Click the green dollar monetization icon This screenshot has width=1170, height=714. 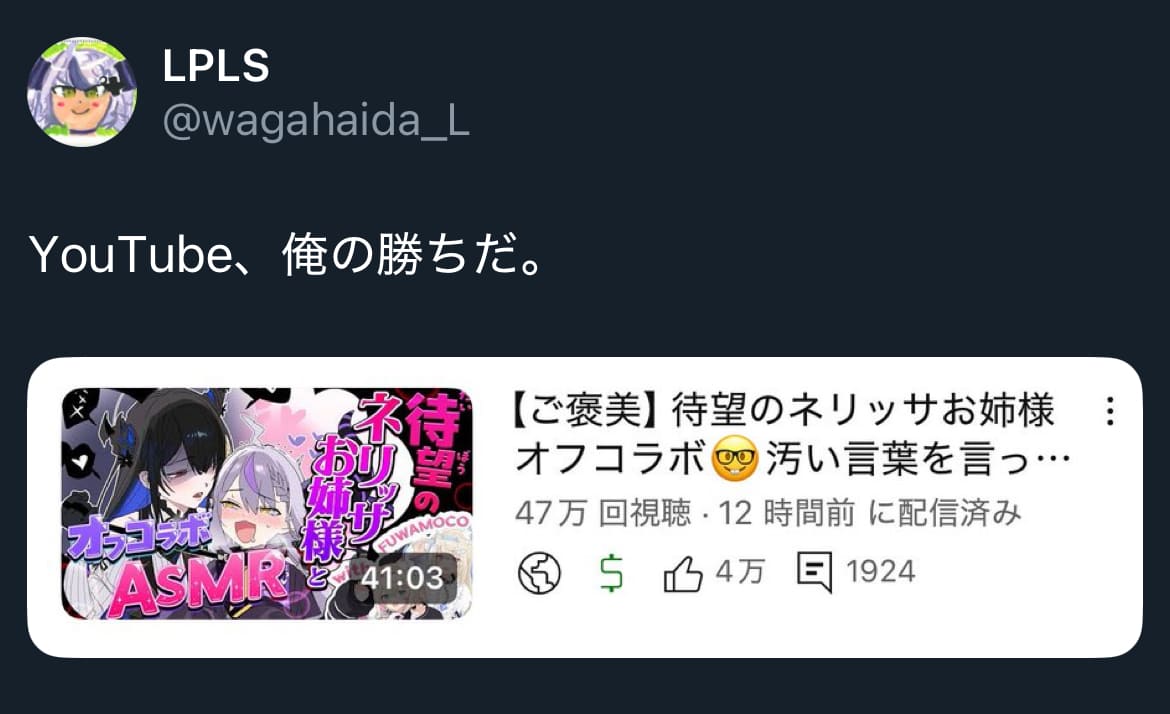click(x=612, y=573)
